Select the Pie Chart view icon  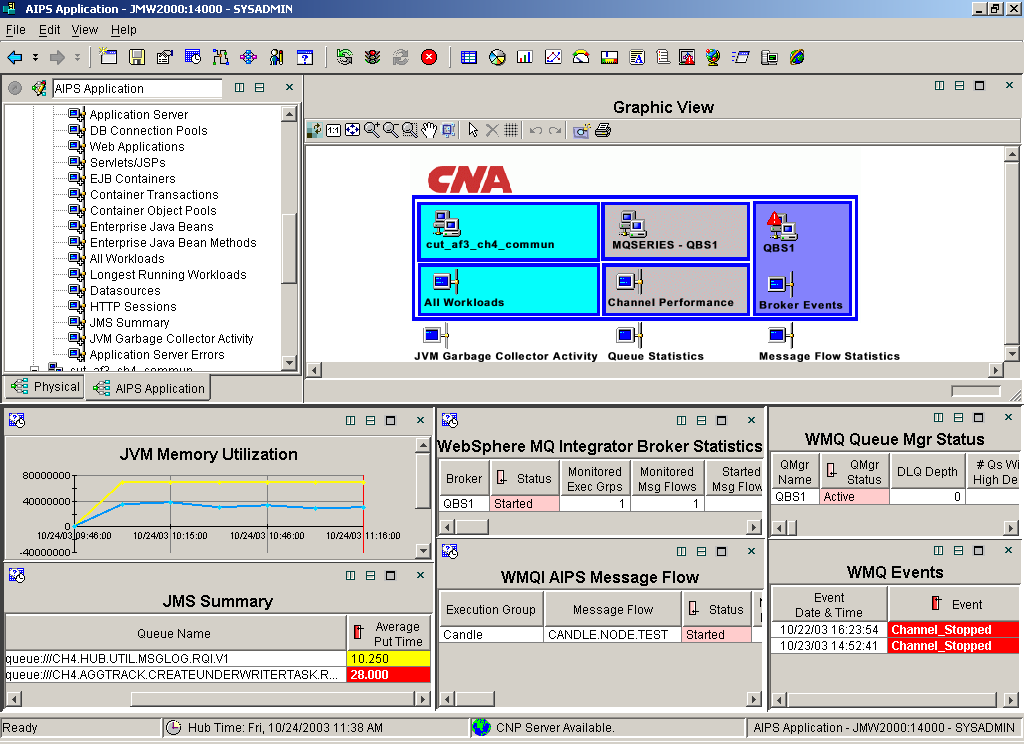tap(497, 57)
